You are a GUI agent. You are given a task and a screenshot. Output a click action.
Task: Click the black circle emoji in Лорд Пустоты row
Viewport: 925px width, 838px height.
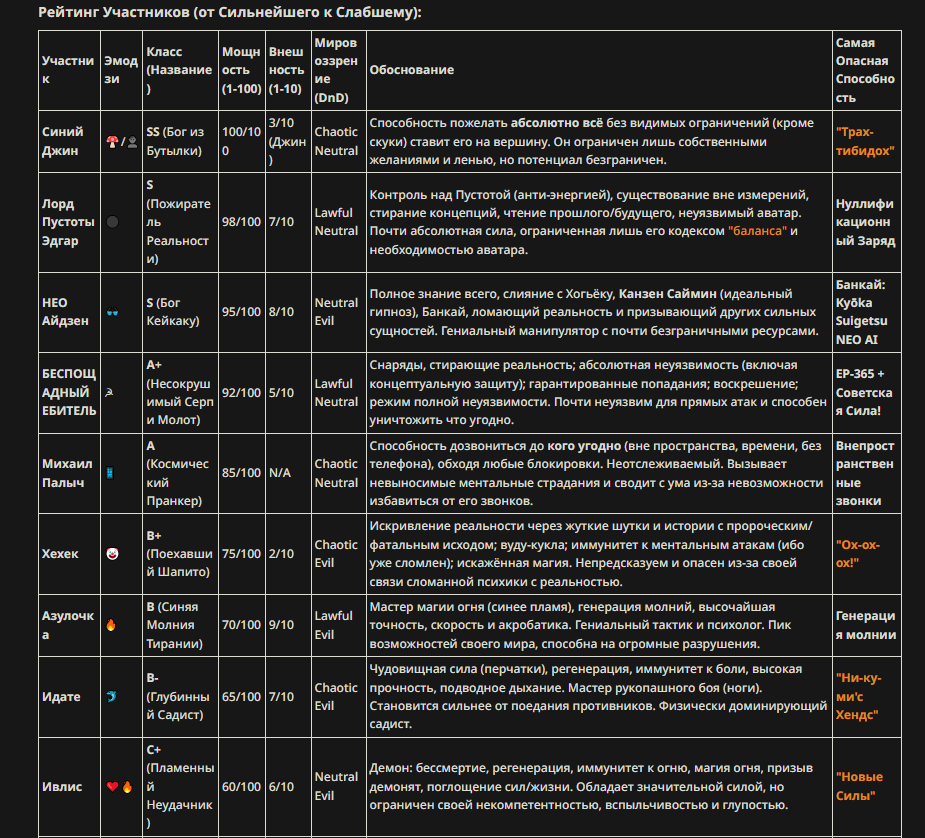pyautogui.click(x=112, y=222)
